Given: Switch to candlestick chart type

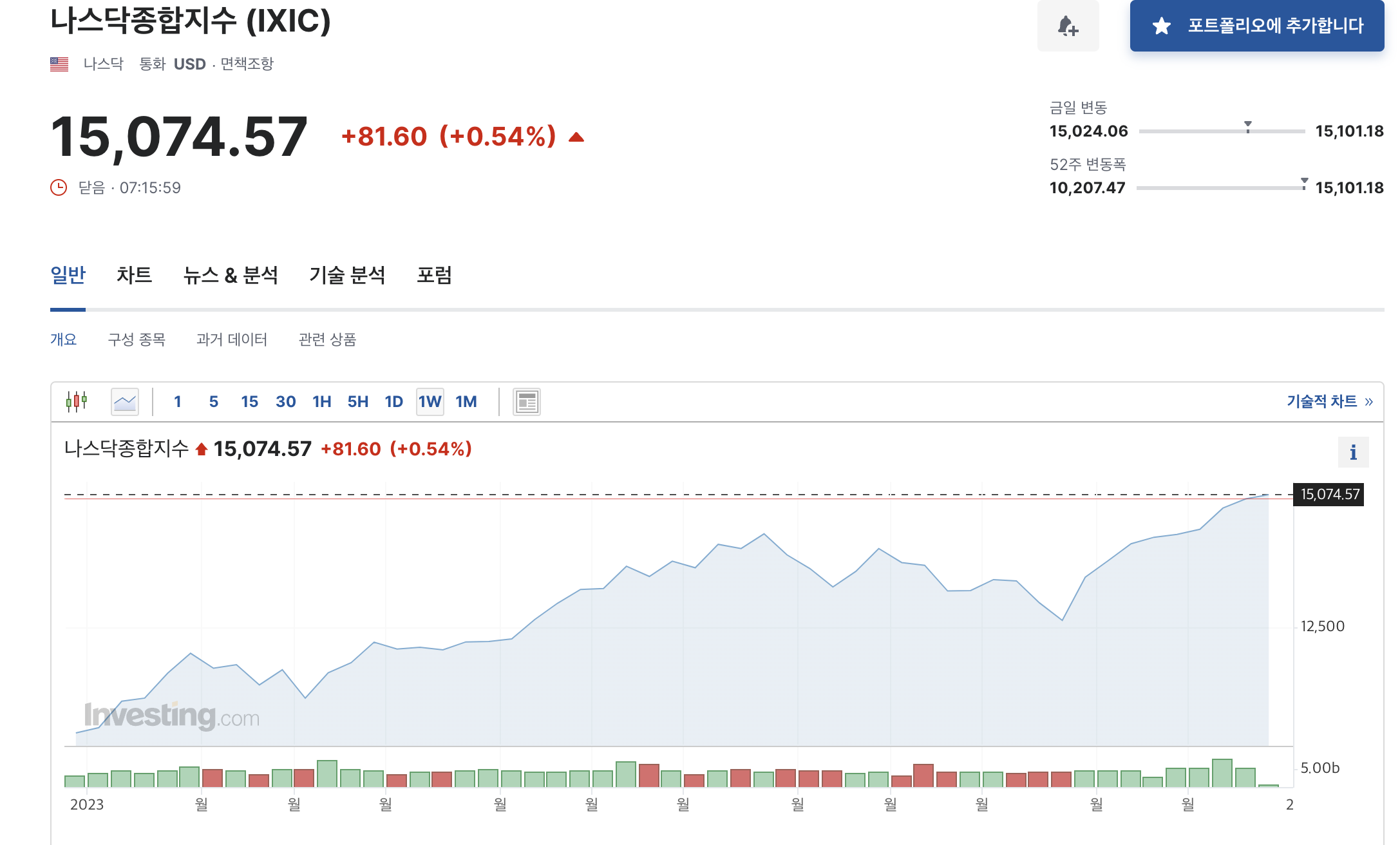Looking at the screenshot, I should 77,401.
